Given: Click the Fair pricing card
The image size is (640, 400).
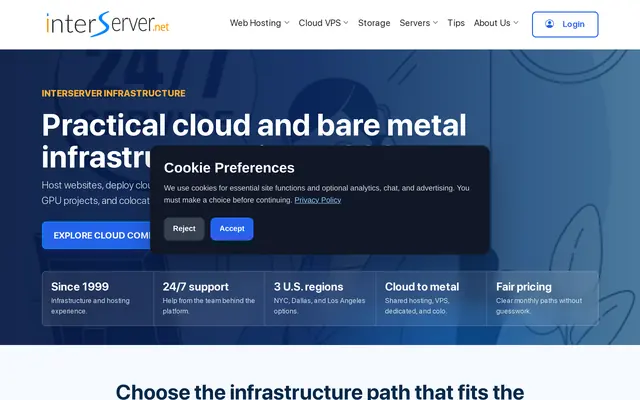Looking at the screenshot, I should (542, 298).
